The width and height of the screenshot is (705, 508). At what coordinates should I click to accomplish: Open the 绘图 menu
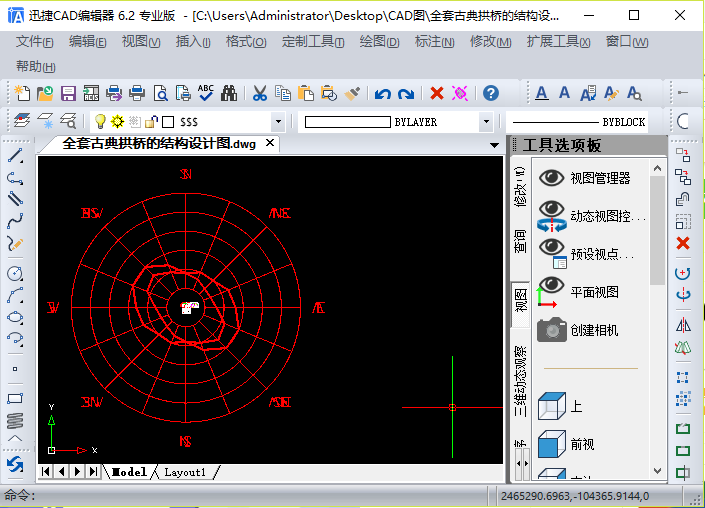(379, 42)
